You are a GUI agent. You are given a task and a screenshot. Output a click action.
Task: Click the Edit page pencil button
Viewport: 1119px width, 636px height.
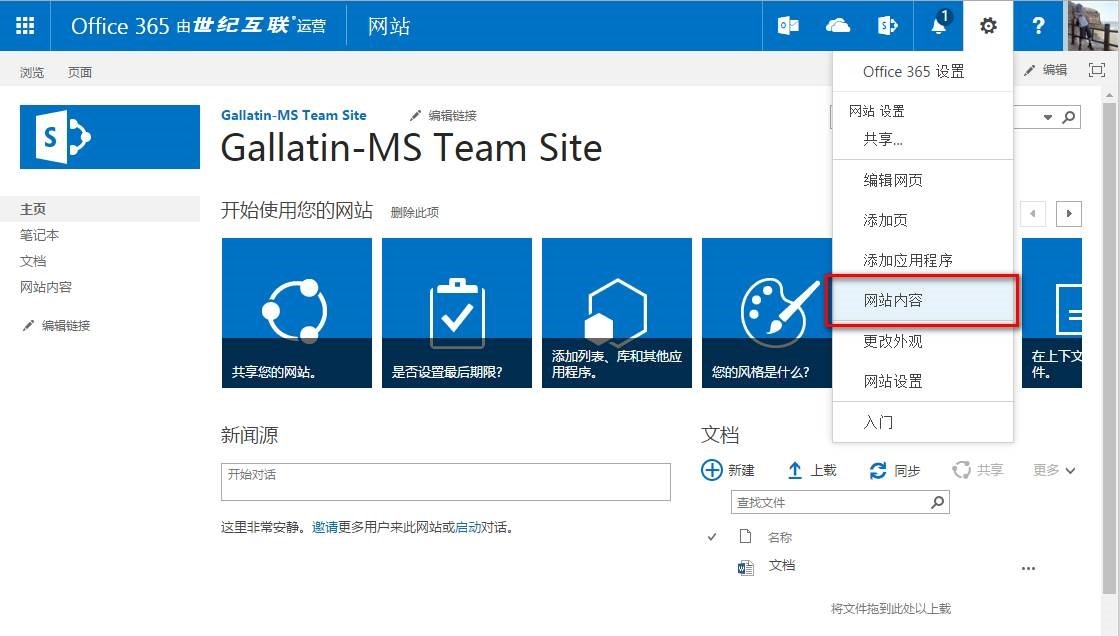coord(1045,70)
